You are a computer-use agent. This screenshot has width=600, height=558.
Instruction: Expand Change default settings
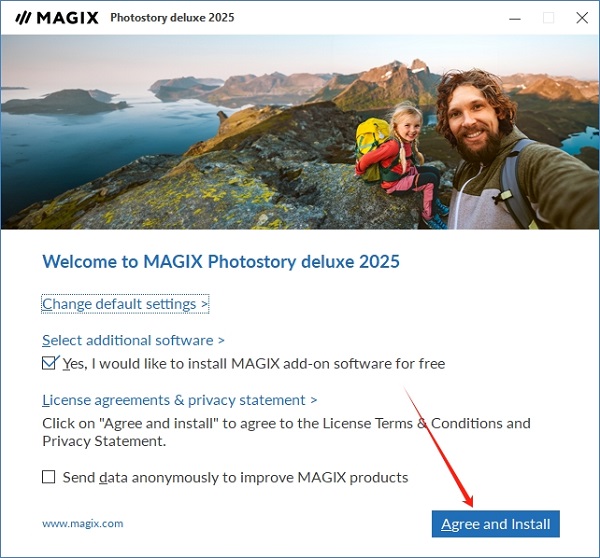(x=125, y=303)
